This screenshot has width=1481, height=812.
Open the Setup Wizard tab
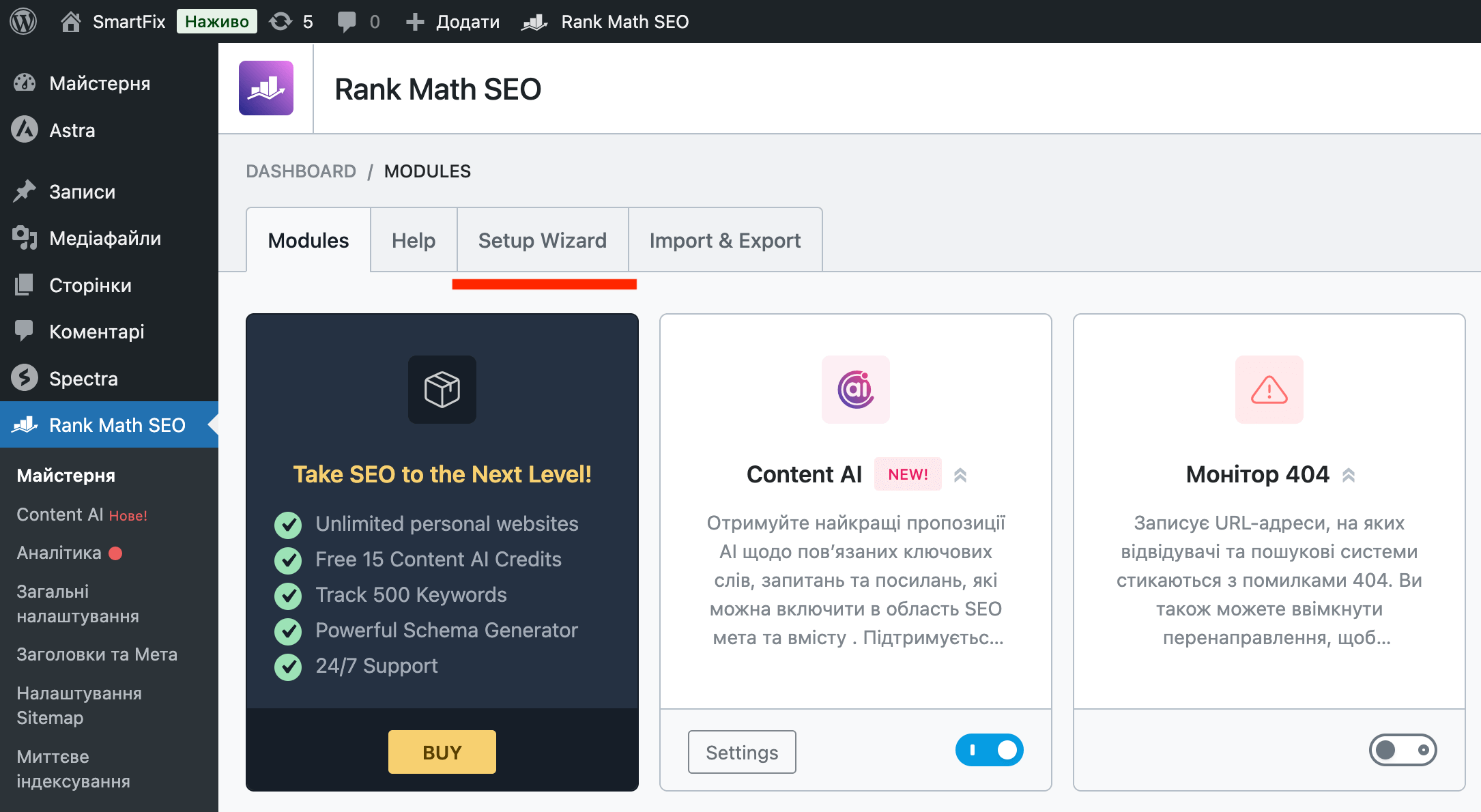point(543,240)
